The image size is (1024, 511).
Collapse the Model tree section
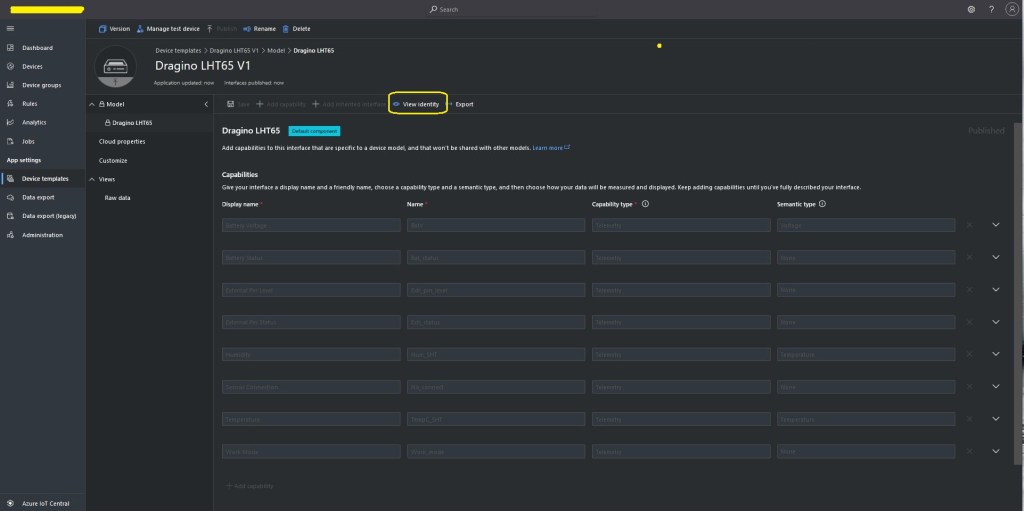91,104
